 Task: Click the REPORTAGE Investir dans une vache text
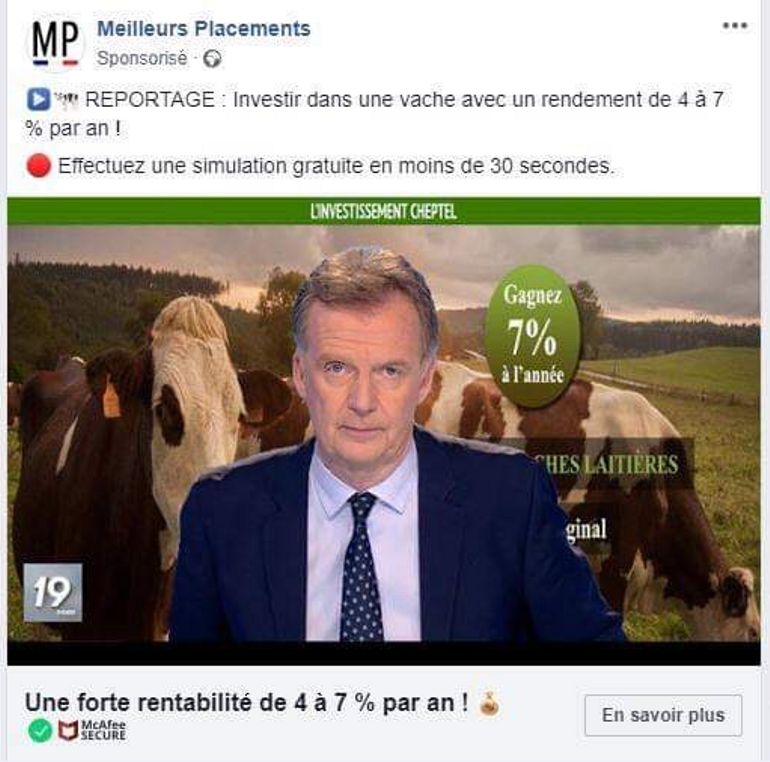(x=375, y=114)
